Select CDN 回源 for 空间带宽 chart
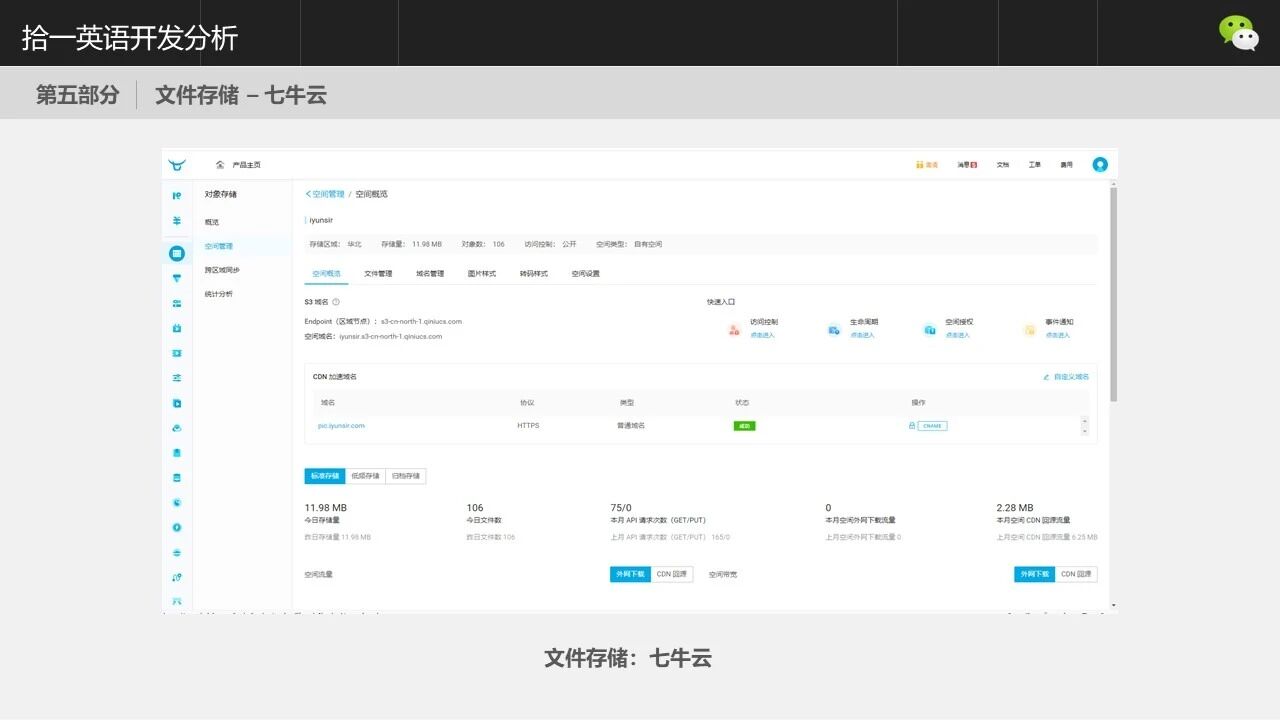Screen dimensions: 1280x720 pos(1076,574)
